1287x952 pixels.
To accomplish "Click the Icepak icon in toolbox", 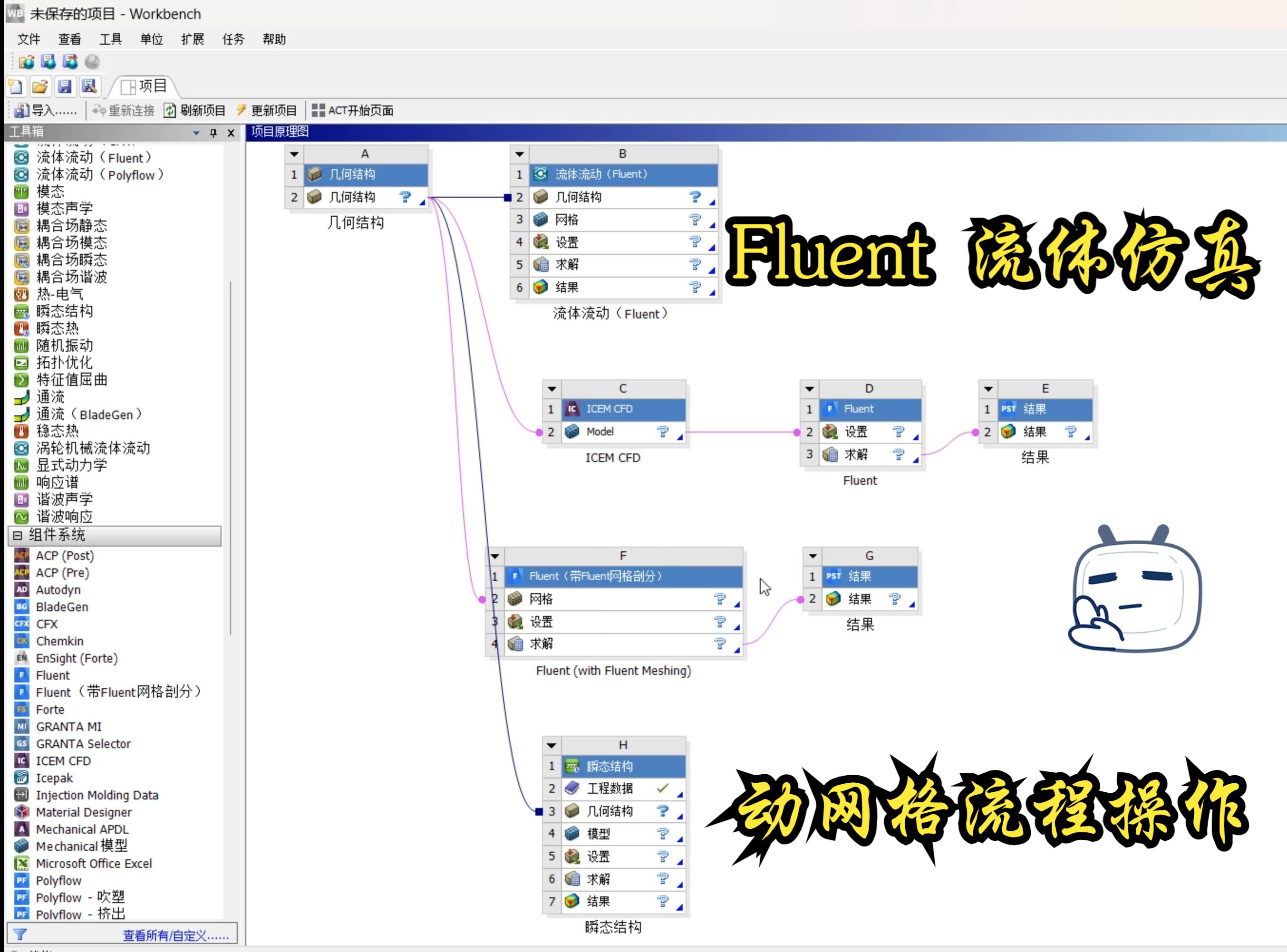I will coord(21,778).
